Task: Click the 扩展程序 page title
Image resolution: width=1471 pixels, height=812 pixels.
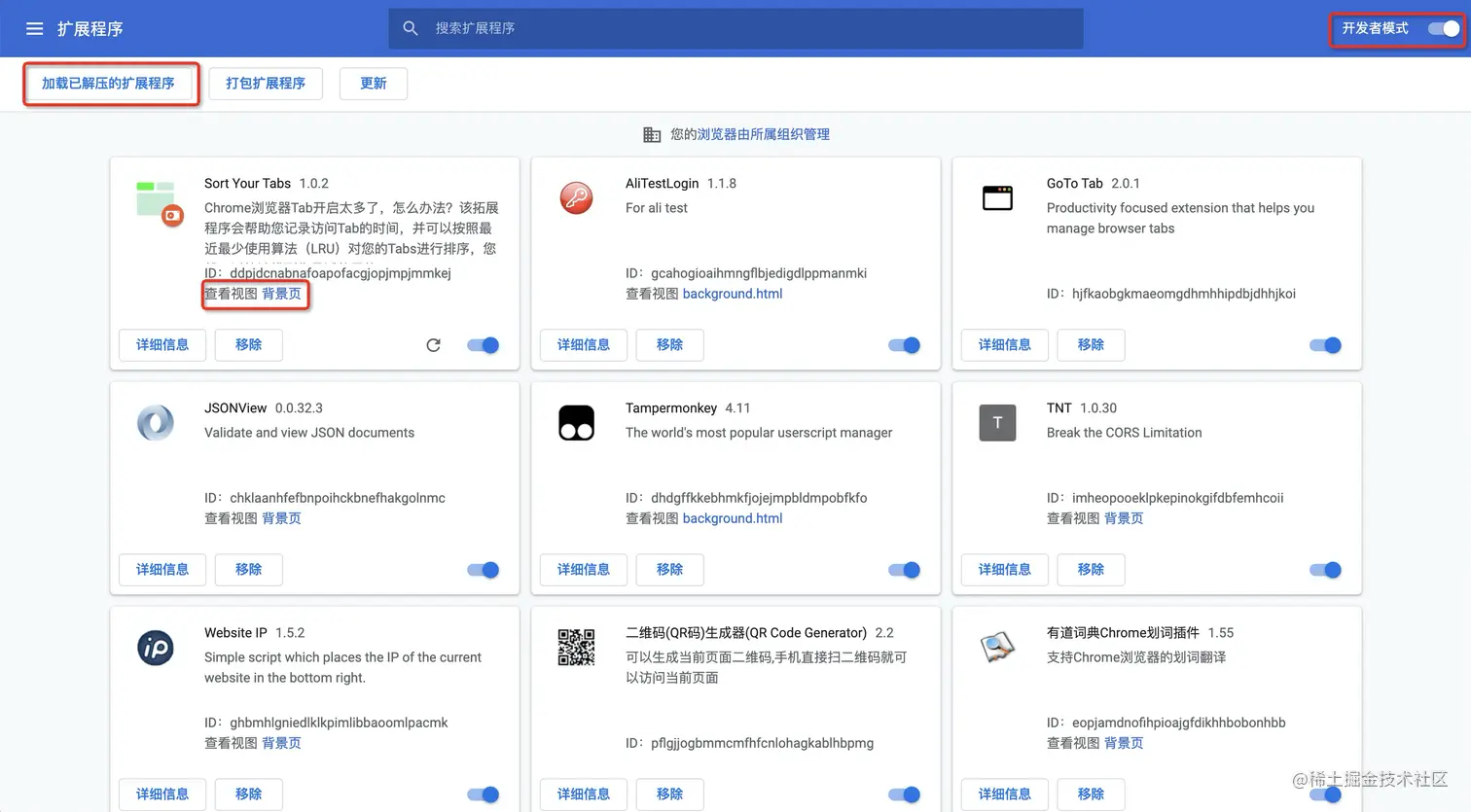Action: [x=90, y=29]
